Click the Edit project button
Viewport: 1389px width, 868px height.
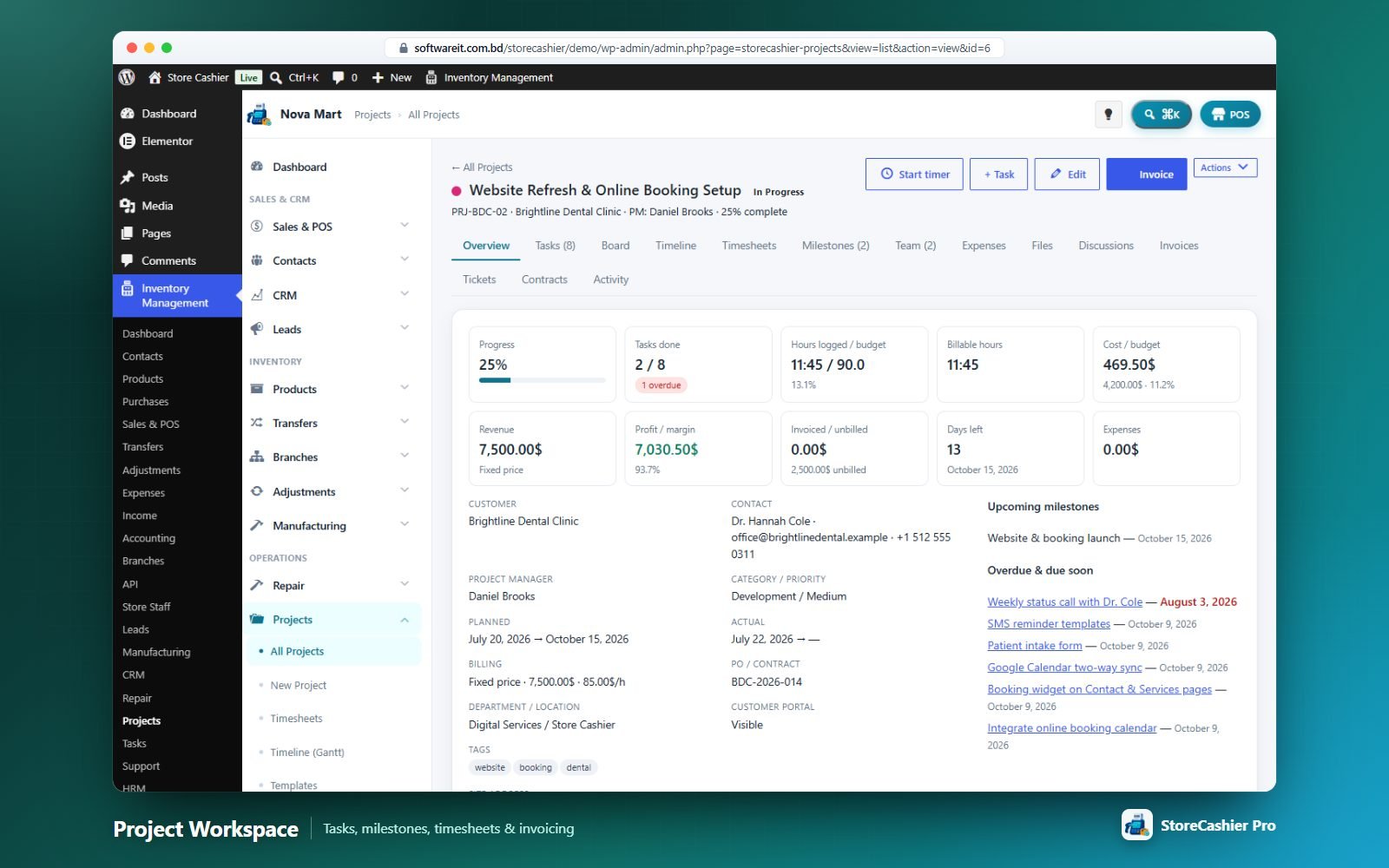point(1067,174)
